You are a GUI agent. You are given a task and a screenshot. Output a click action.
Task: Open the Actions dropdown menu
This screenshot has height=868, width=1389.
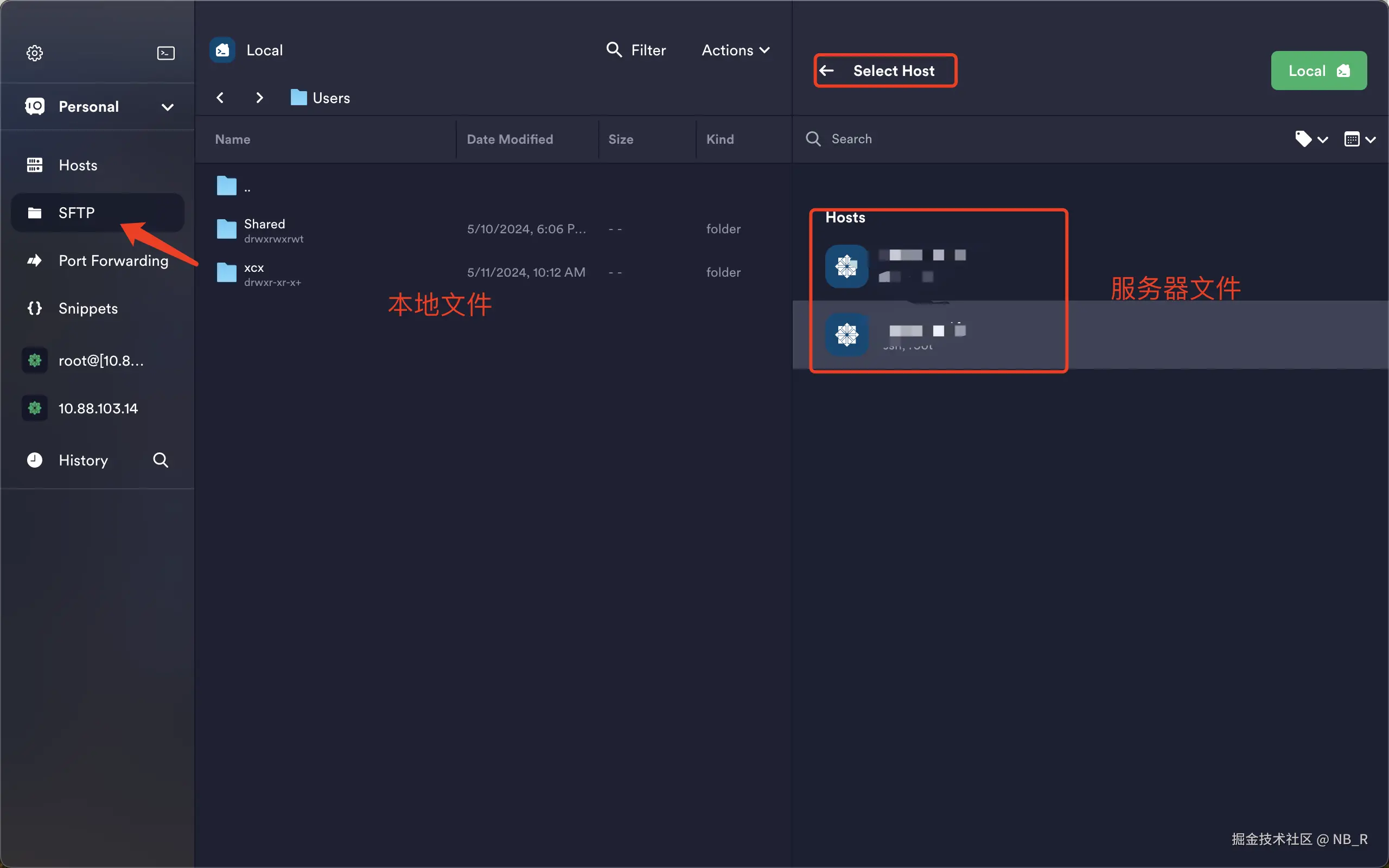click(735, 50)
